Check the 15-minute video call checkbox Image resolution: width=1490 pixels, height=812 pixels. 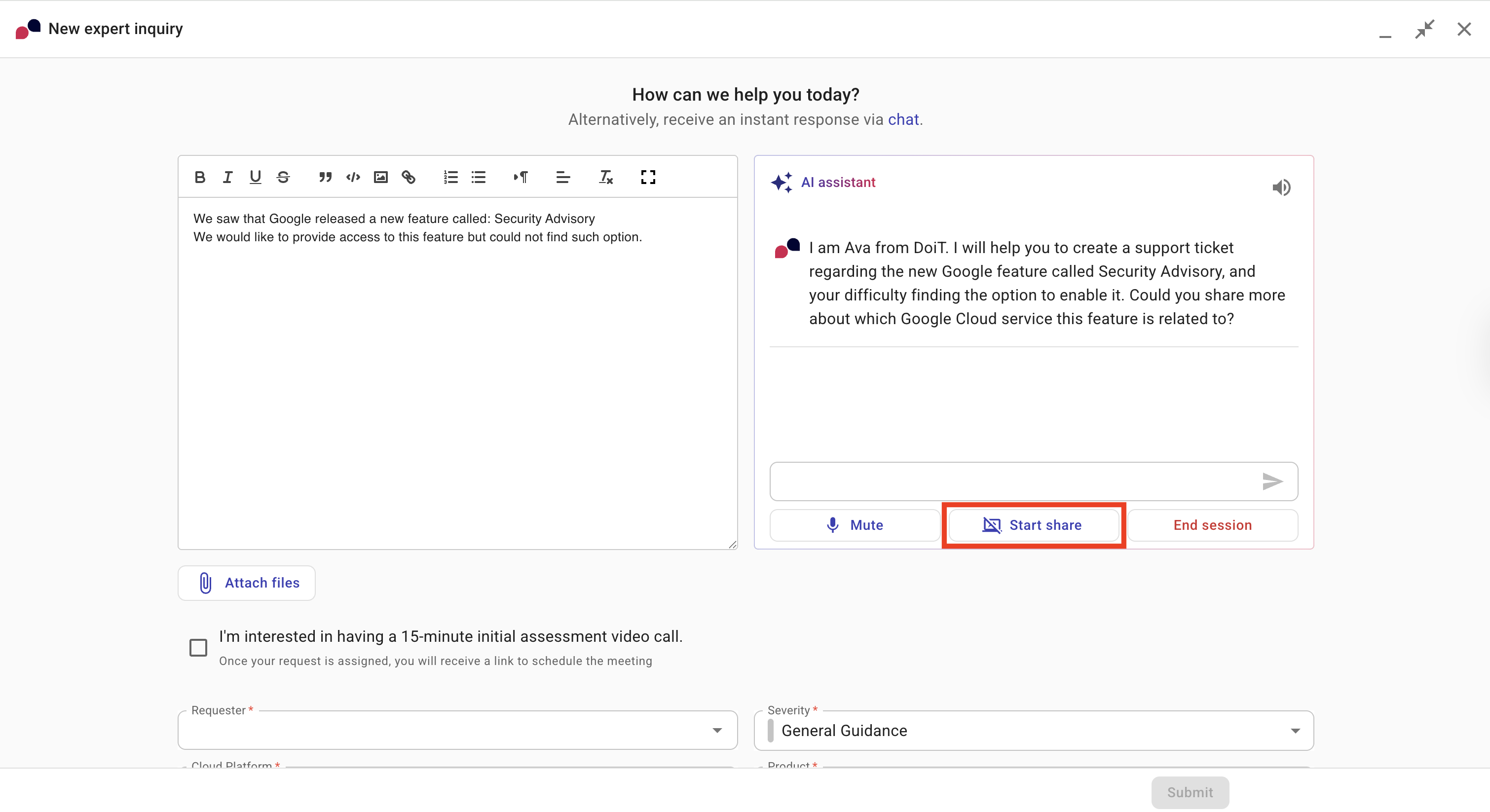click(198, 647)
